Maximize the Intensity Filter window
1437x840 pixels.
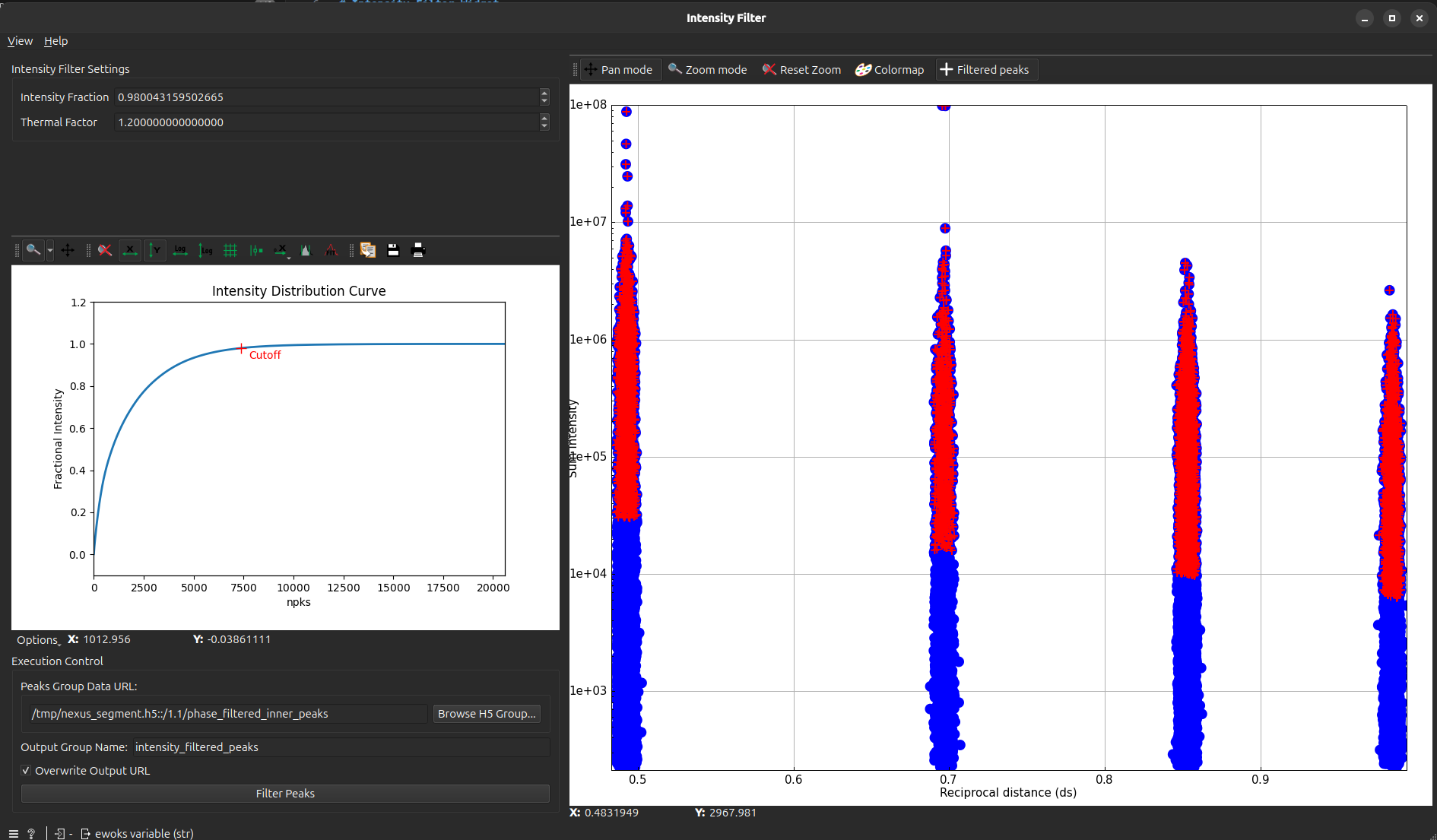click(1392, 18)
